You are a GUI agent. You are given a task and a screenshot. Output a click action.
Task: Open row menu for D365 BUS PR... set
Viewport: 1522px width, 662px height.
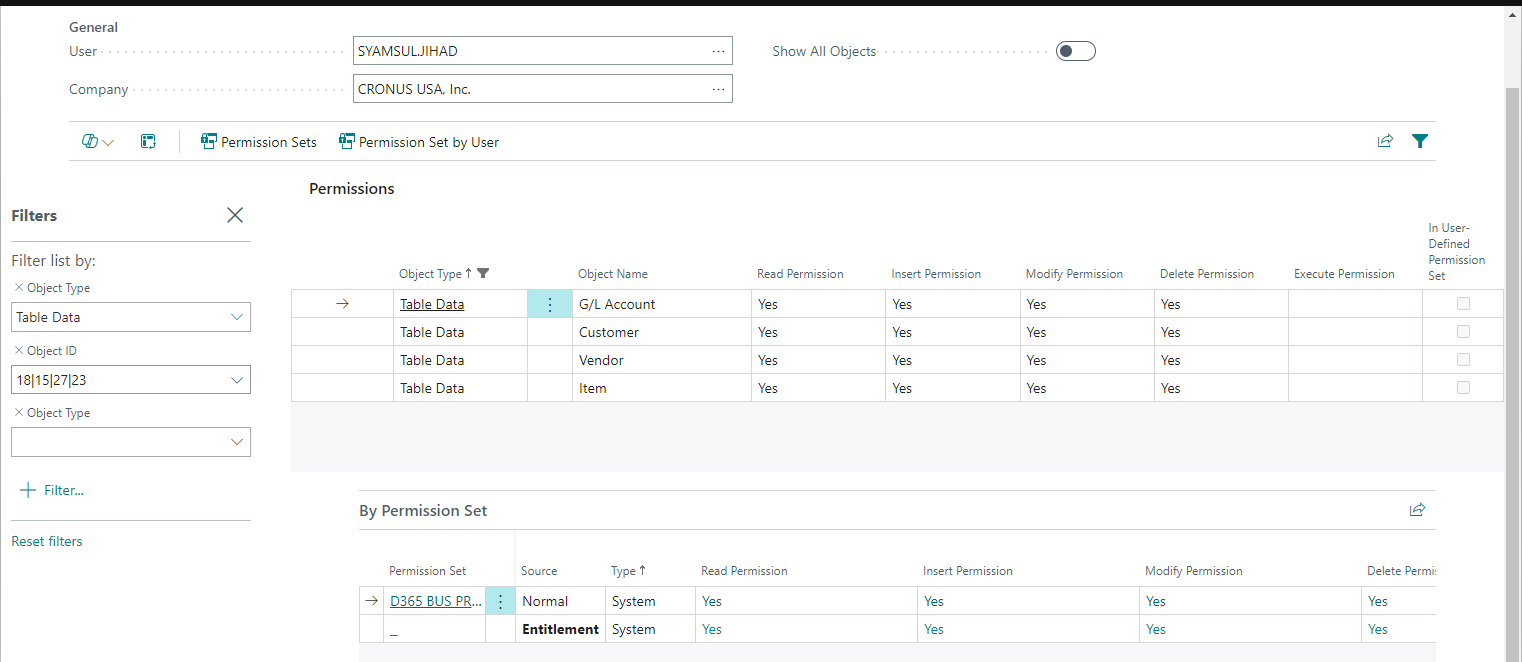(x=500, y=601)
